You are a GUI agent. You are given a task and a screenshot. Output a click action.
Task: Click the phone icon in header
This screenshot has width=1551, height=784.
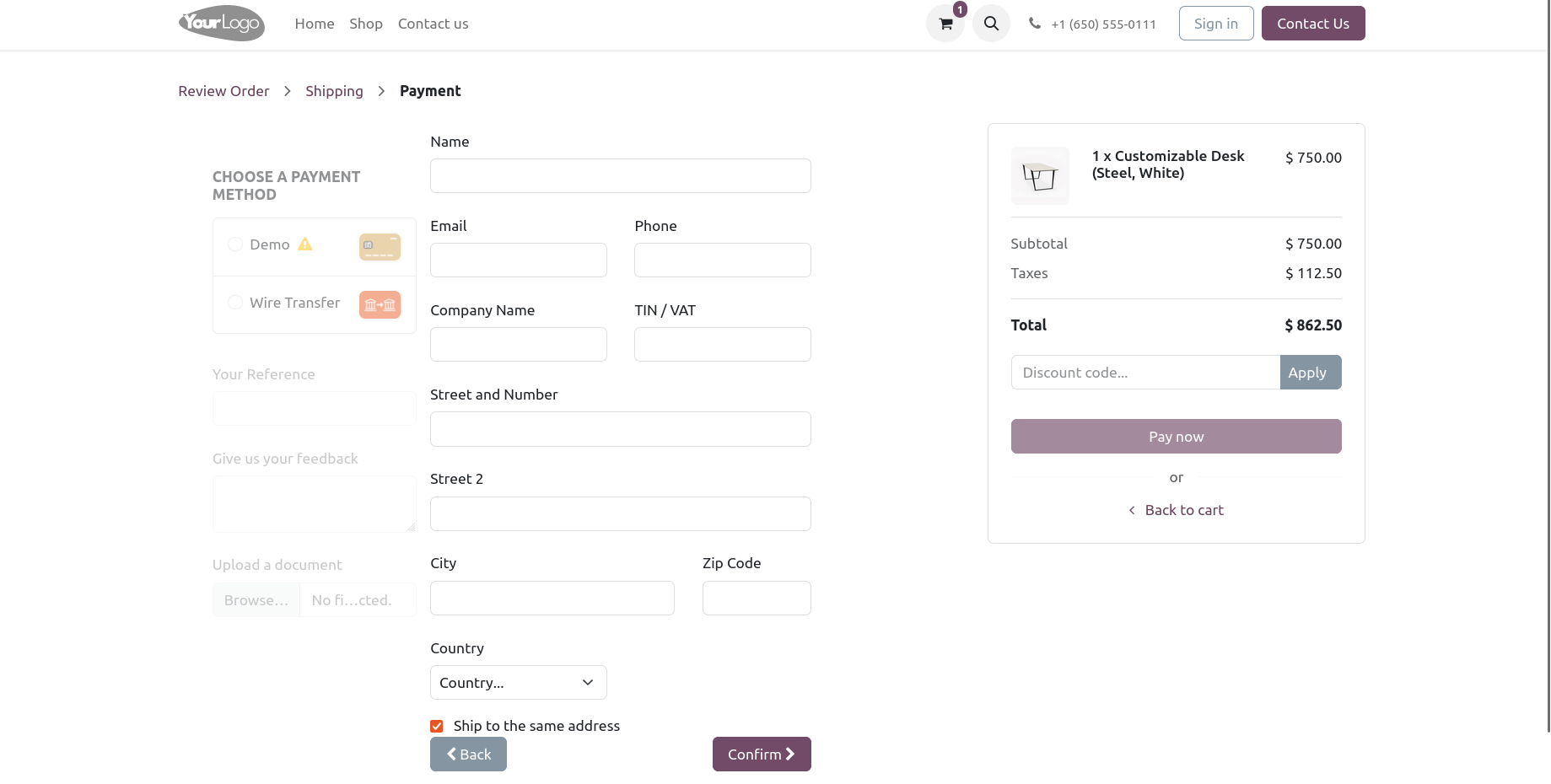pos(1035,24)
